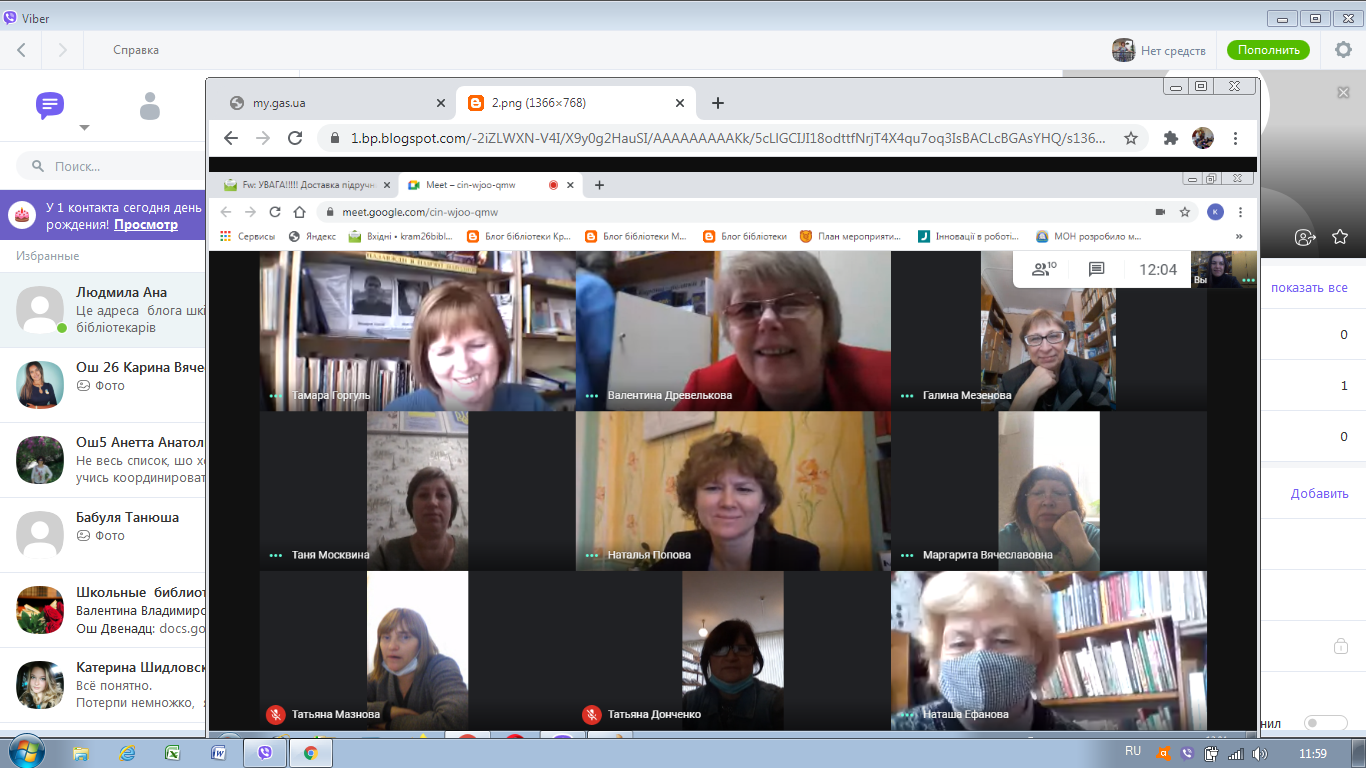Add contact to favorites with star icon

pyautogui.click(x=1340, y=237)
